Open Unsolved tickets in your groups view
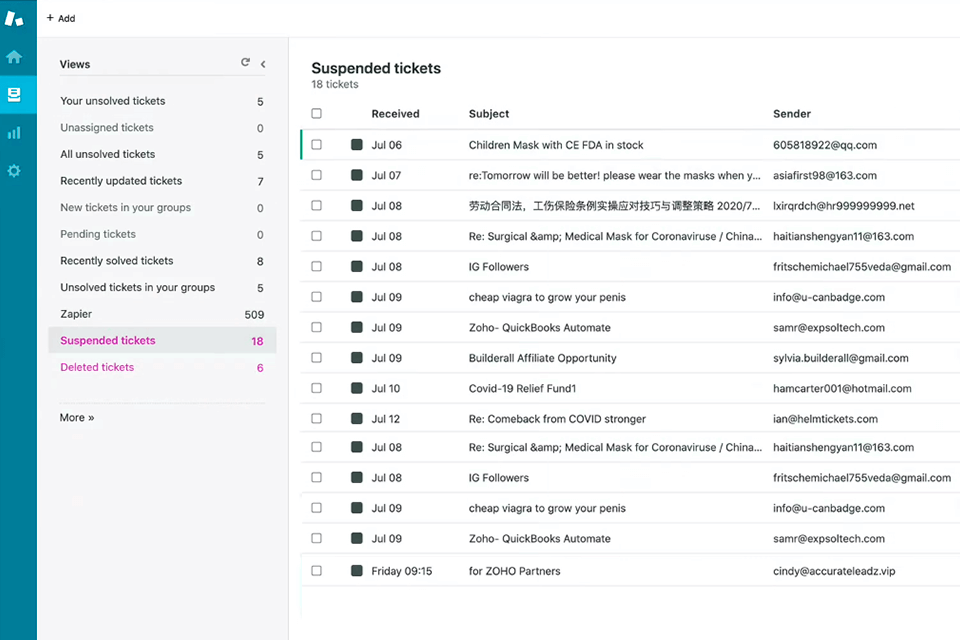The image size is (960, 640). pos(162,287)
